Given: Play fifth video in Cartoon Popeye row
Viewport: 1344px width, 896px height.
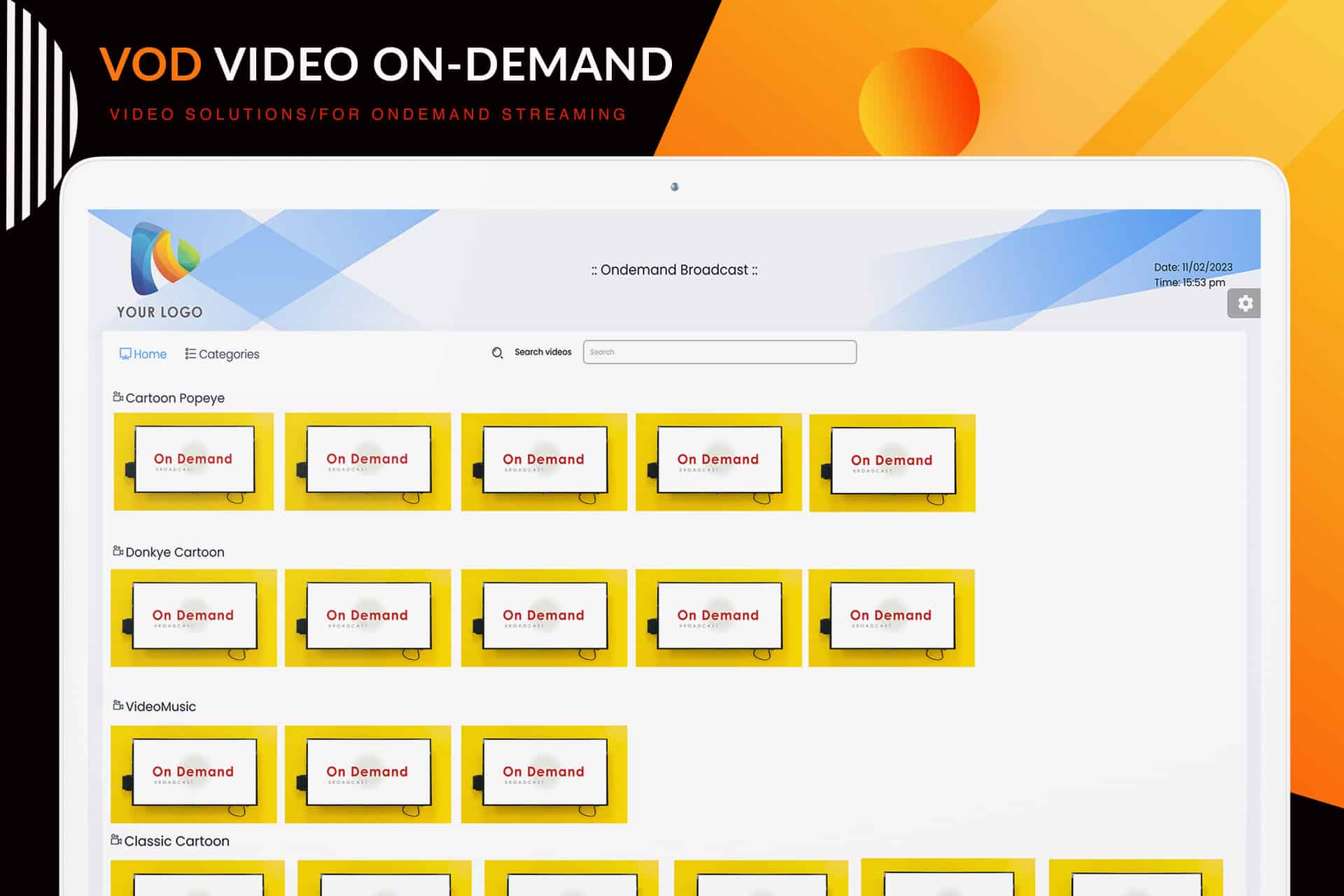Looking at the screenshot, I should pyautogui.click(x=892, y=463).
